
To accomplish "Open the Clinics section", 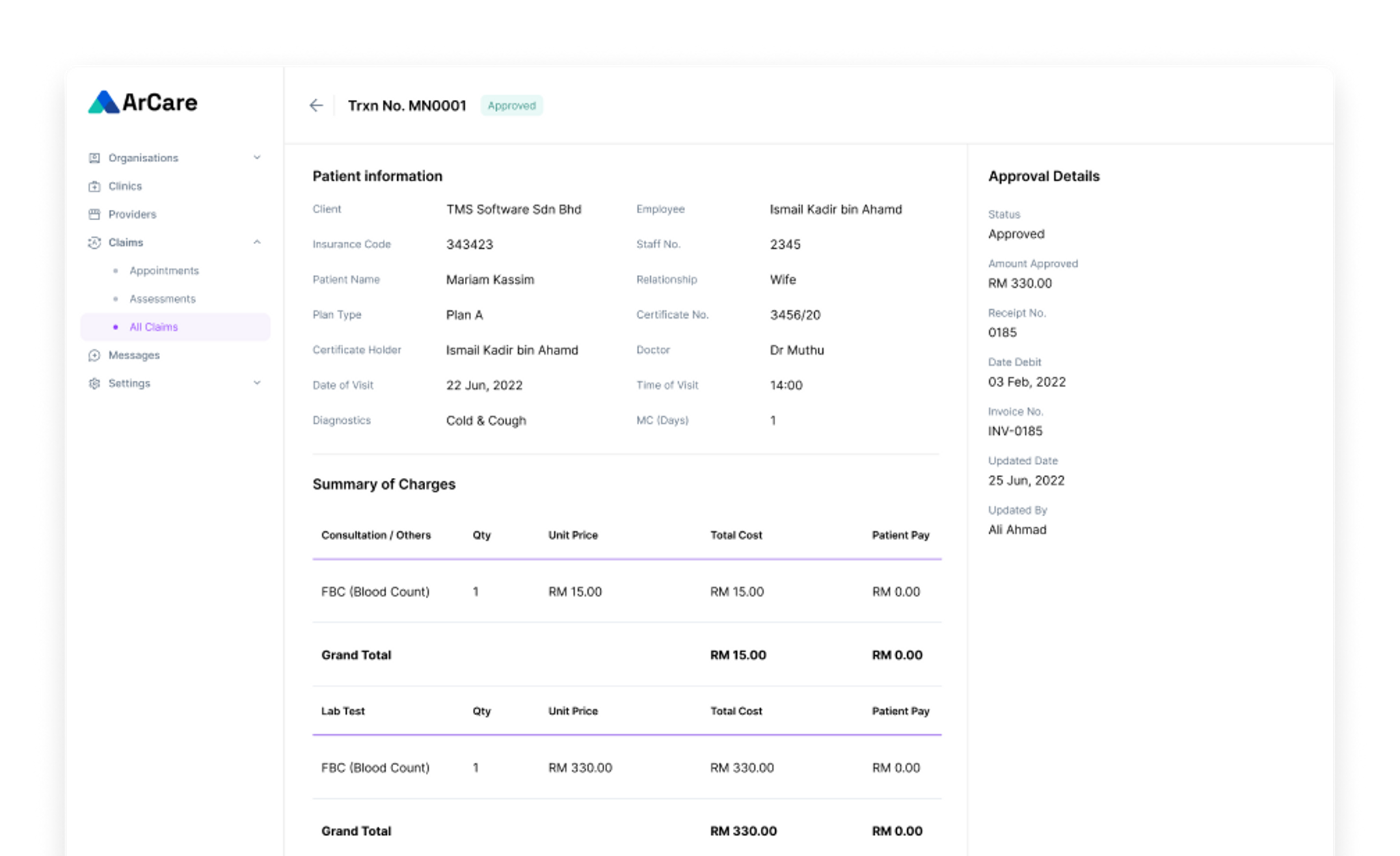I will 125,186.
